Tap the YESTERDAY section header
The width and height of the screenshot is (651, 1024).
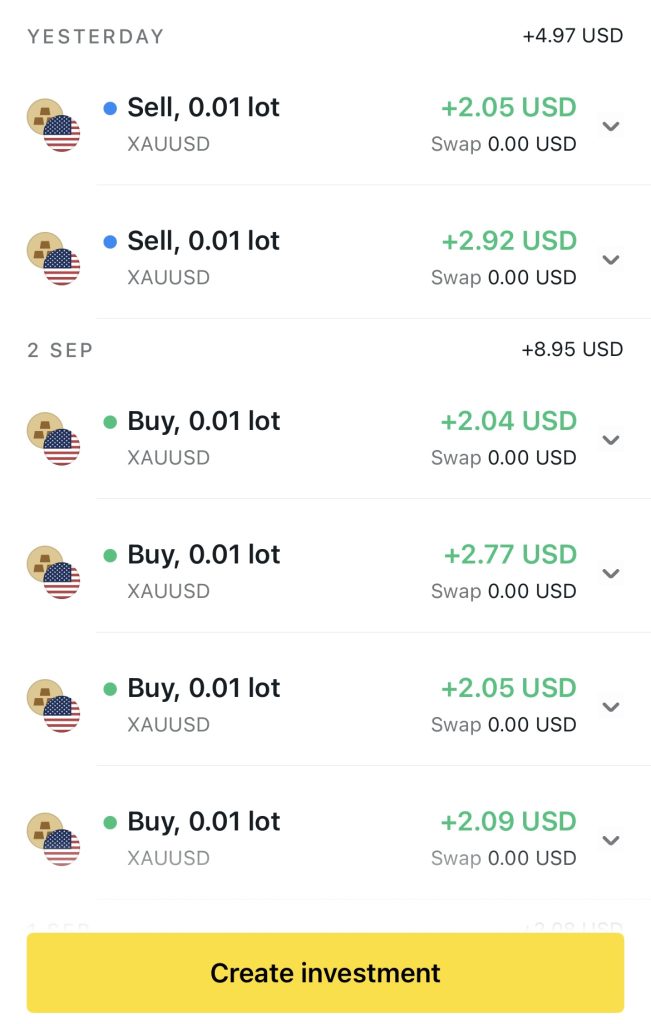coord(96,37)
